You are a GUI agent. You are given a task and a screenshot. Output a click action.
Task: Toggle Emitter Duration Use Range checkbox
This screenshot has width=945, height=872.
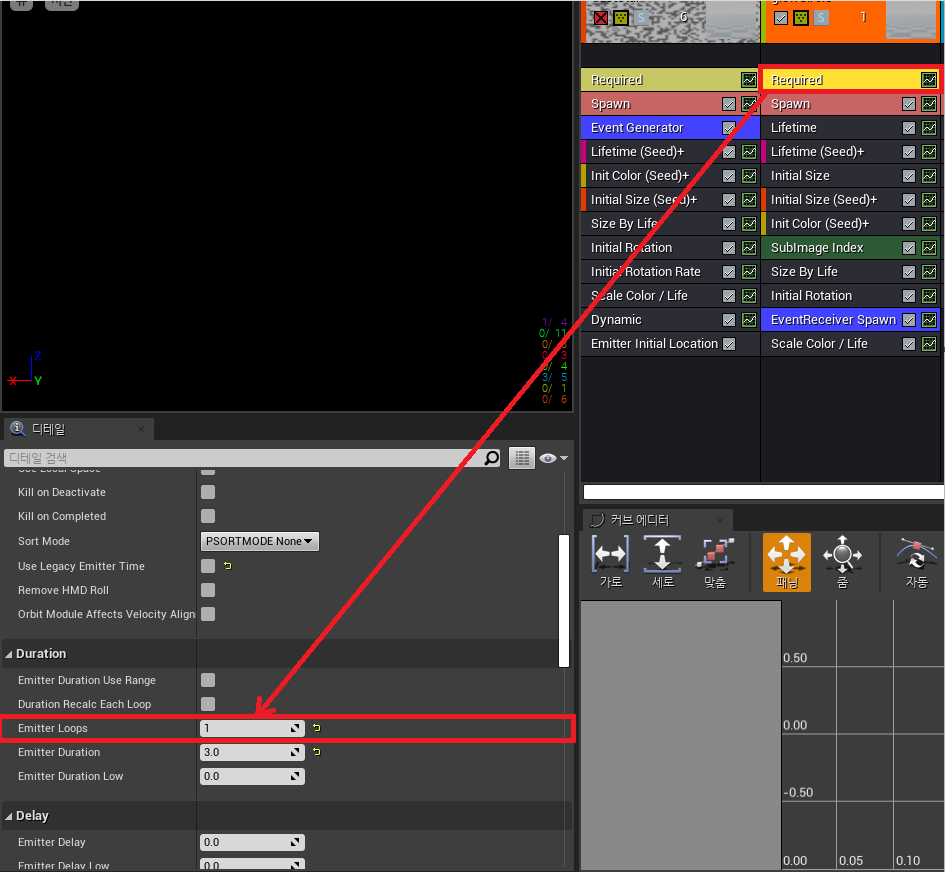[x=208, y=680]
